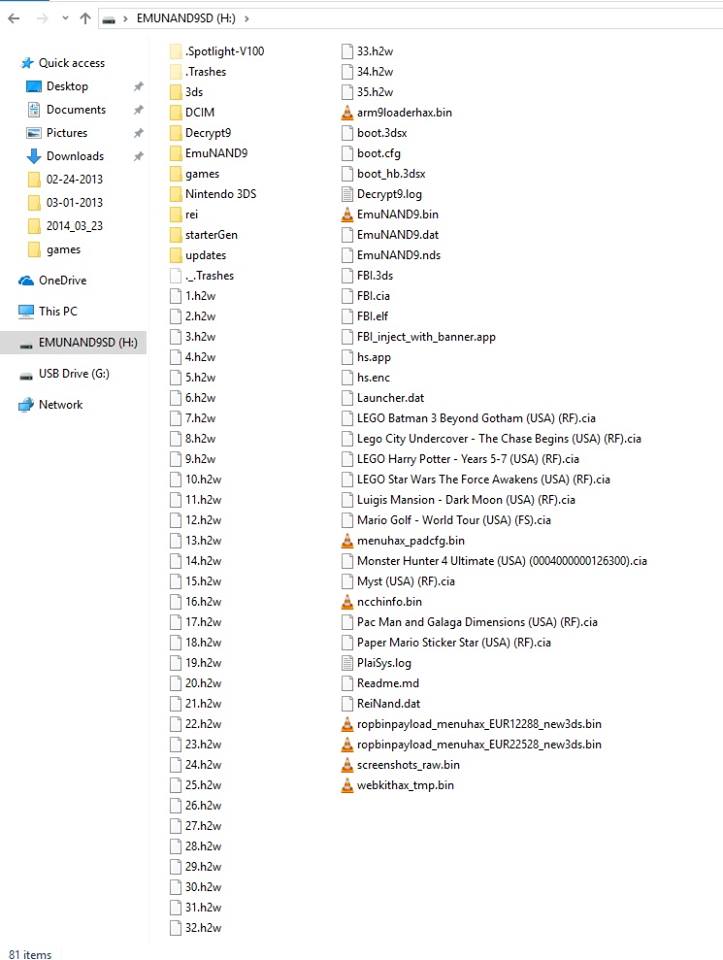Open the recent locations dropdown arrow

pyautogui.click(x=65, y=18)
